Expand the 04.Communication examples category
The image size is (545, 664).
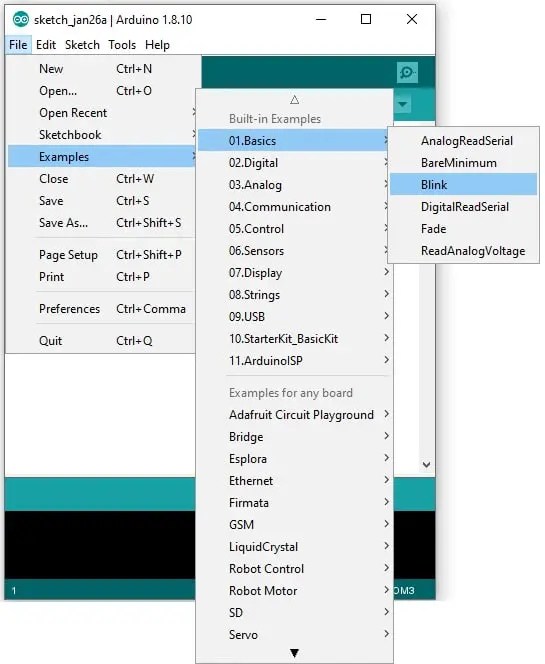(x=294, y=207)
